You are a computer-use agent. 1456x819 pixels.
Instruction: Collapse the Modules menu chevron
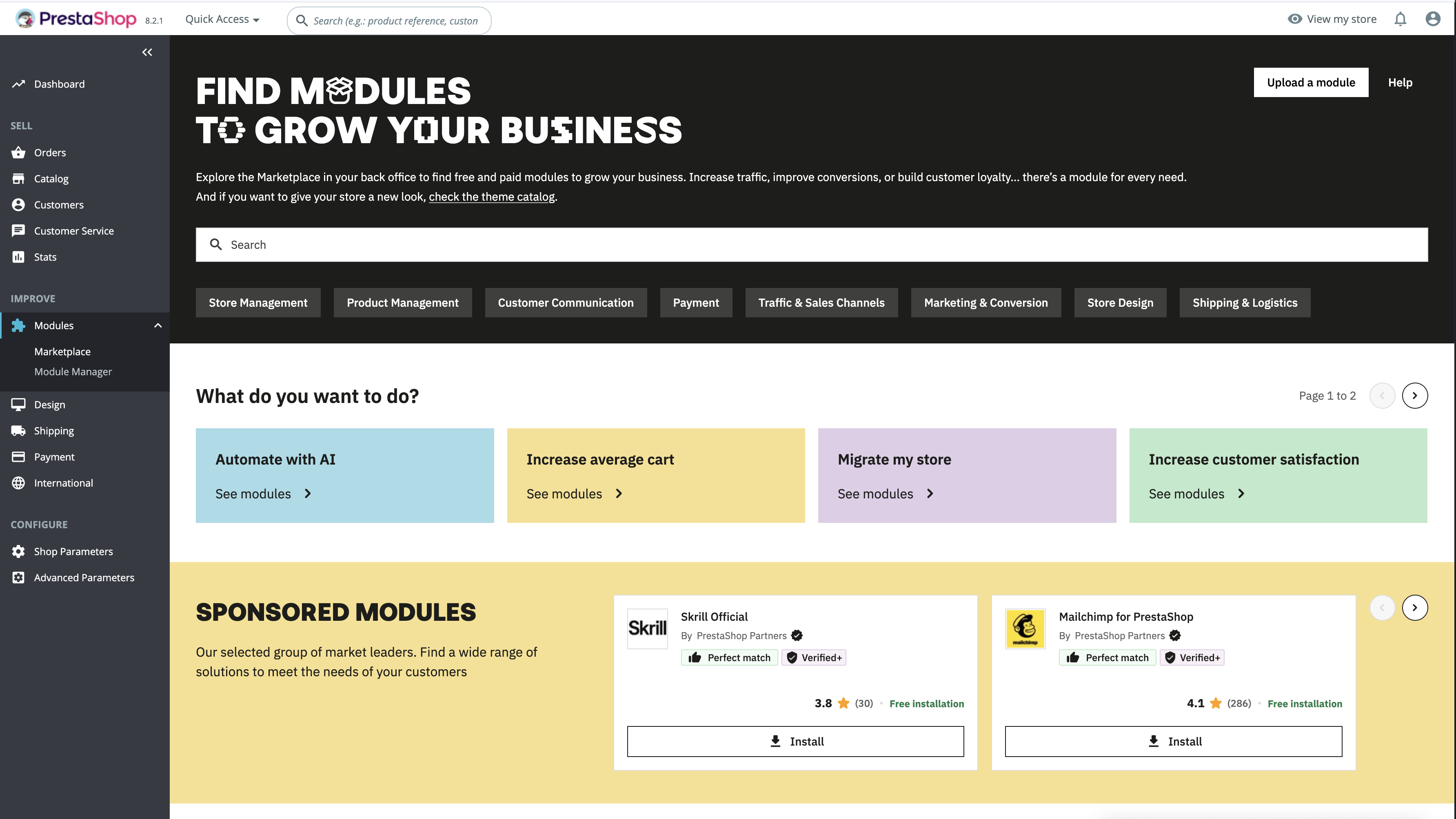click(x=158, y=325)
